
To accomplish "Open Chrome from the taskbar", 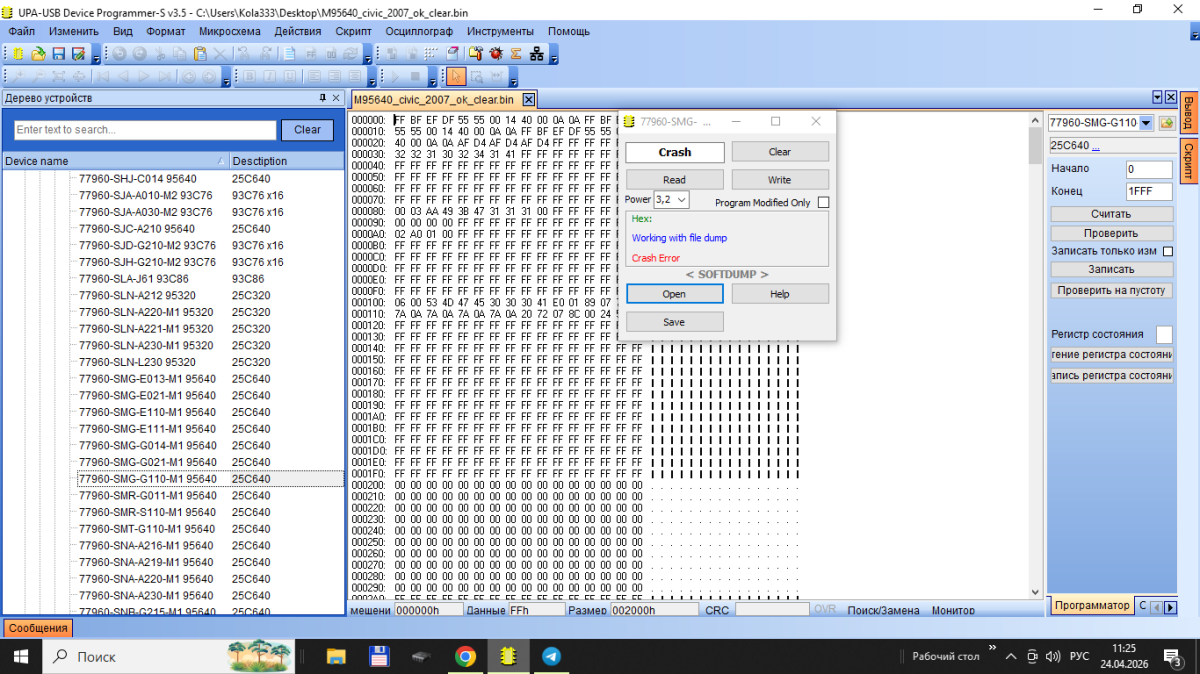I will point(465,656).
